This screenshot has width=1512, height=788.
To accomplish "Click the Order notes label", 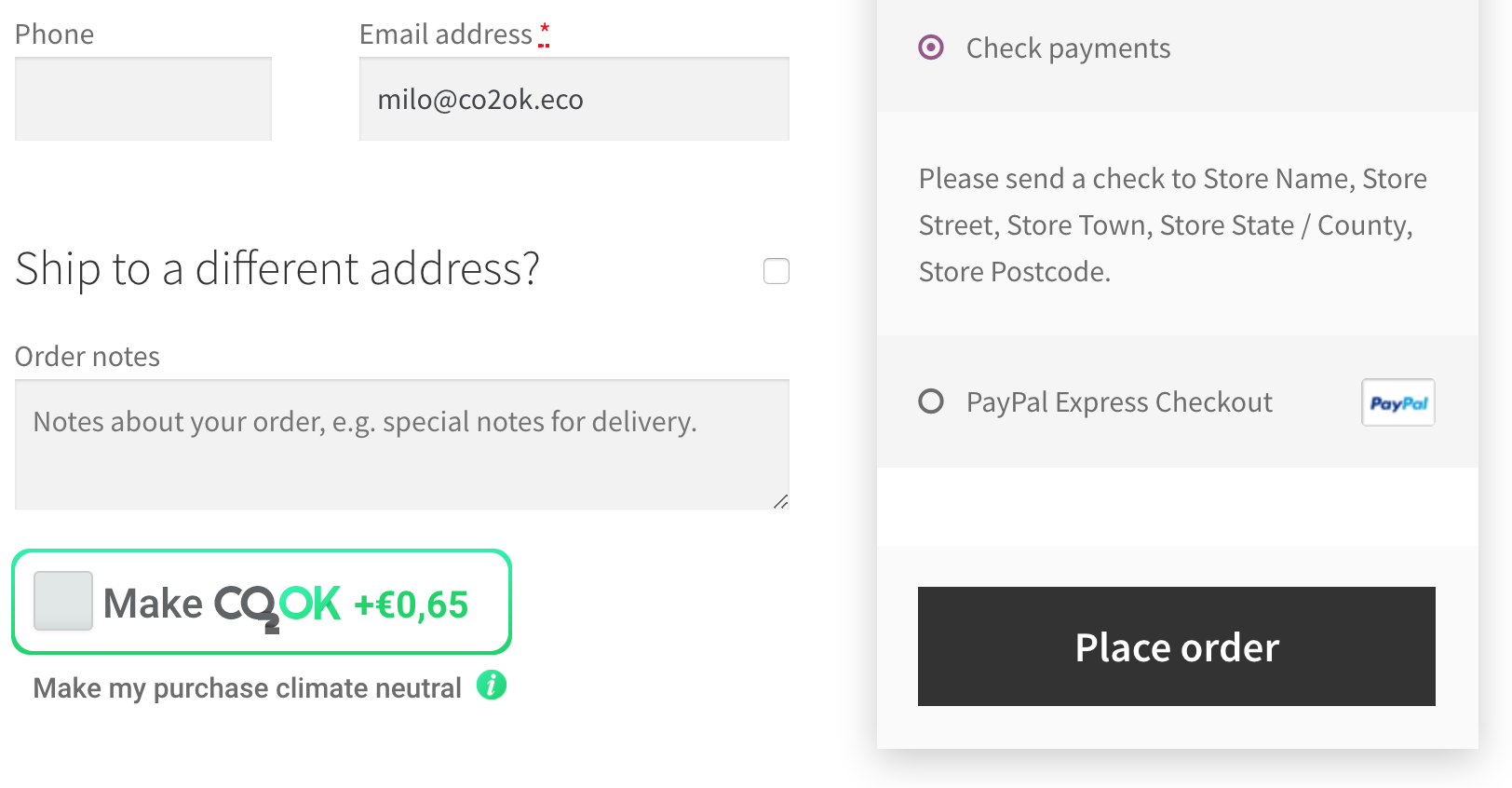I will (88, 357).
